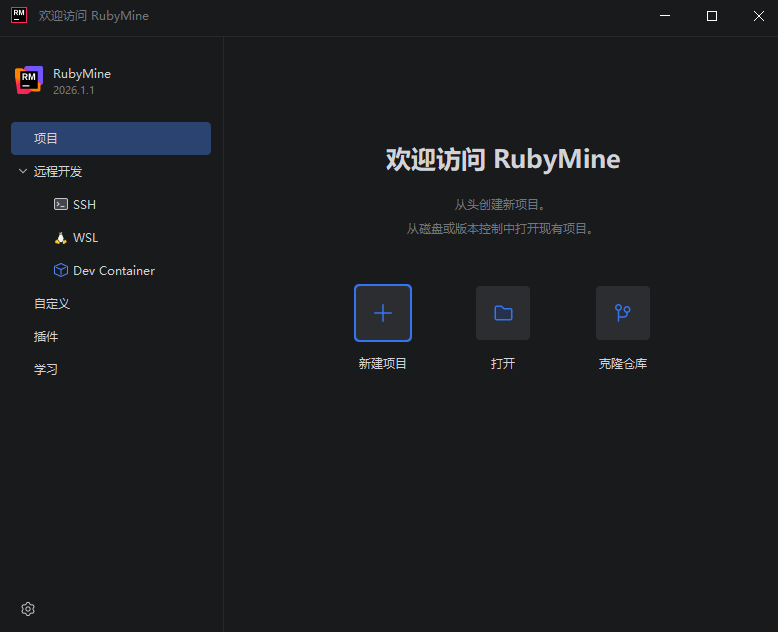The height and width of the screenshot is (632, 778).
Task: Select the Dev Container cube icon
Action: 61,270
